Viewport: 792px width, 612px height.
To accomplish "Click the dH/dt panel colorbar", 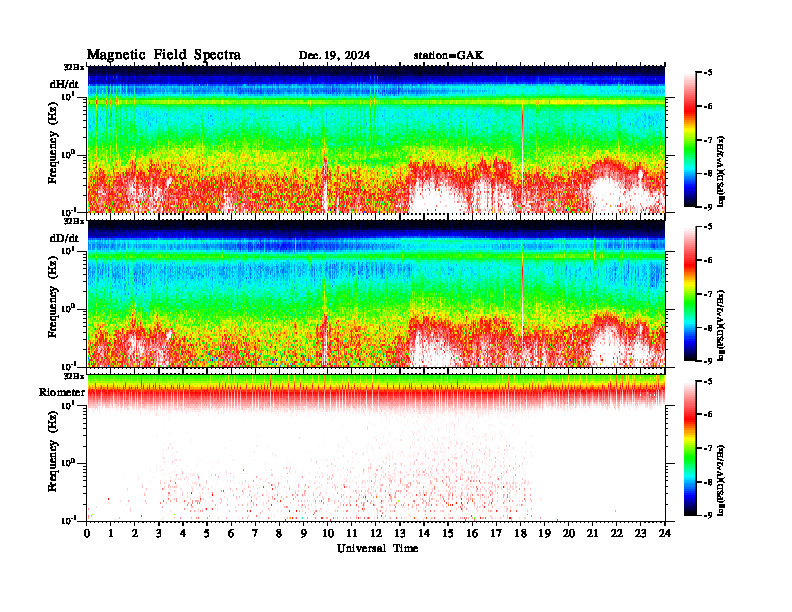I will (x=690, y=140).
